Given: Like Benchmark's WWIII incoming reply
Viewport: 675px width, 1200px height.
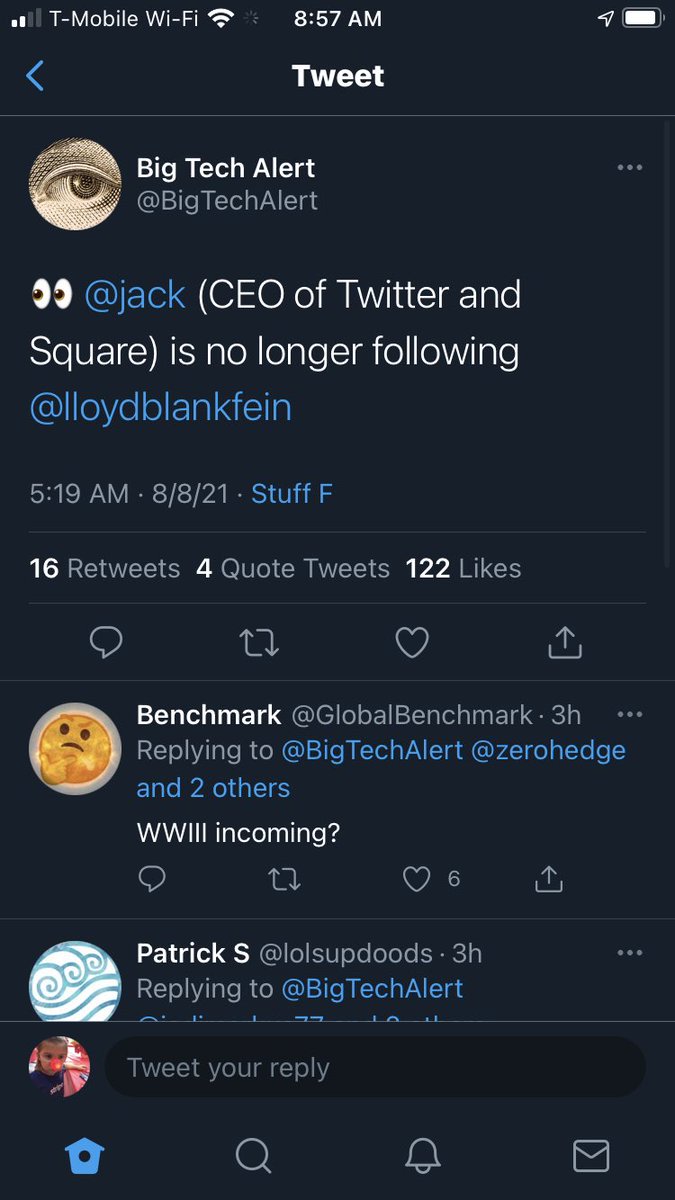Looking at the screenshot, I should (416, 879).
